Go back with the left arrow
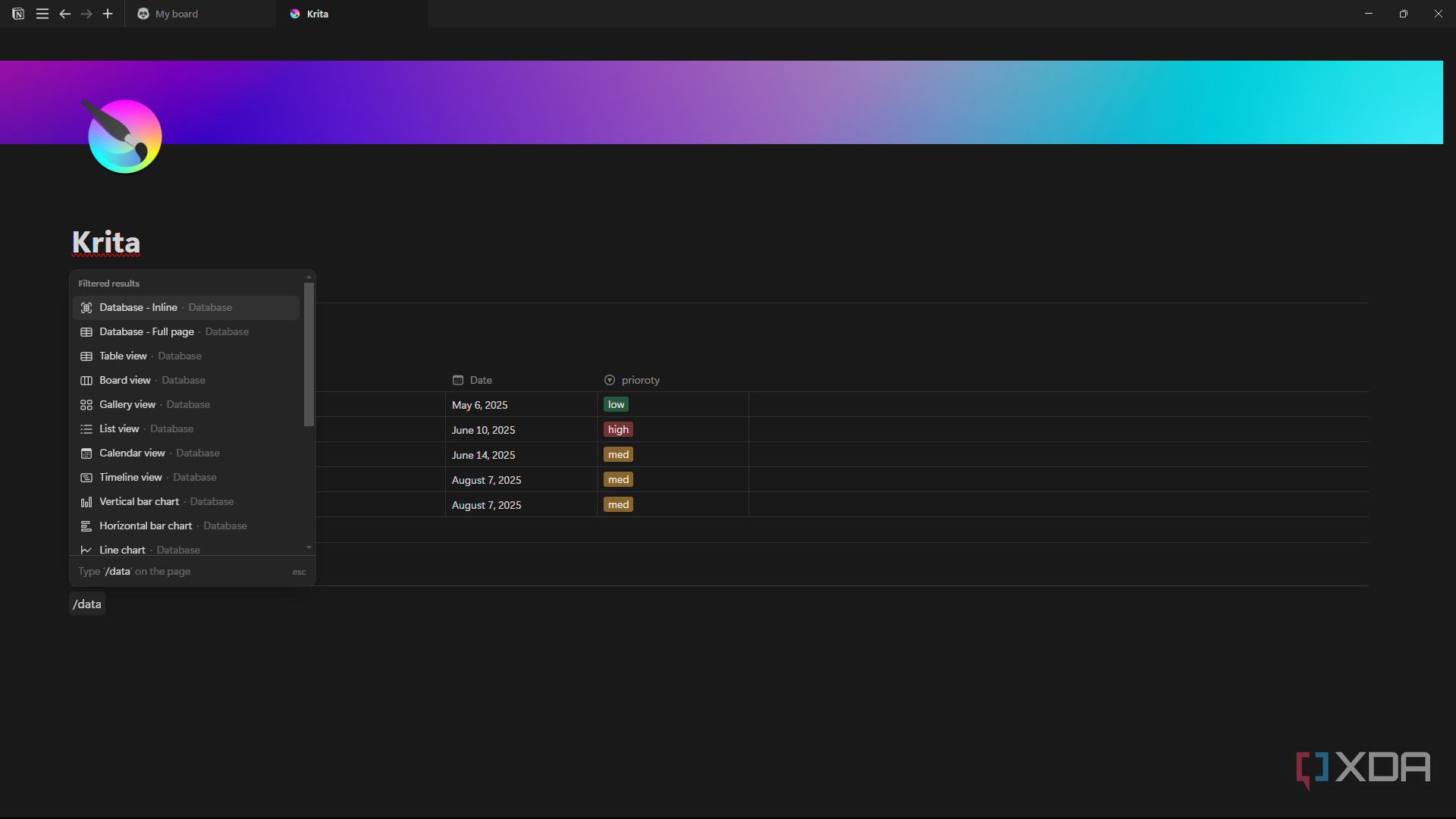 click(65, 14)
